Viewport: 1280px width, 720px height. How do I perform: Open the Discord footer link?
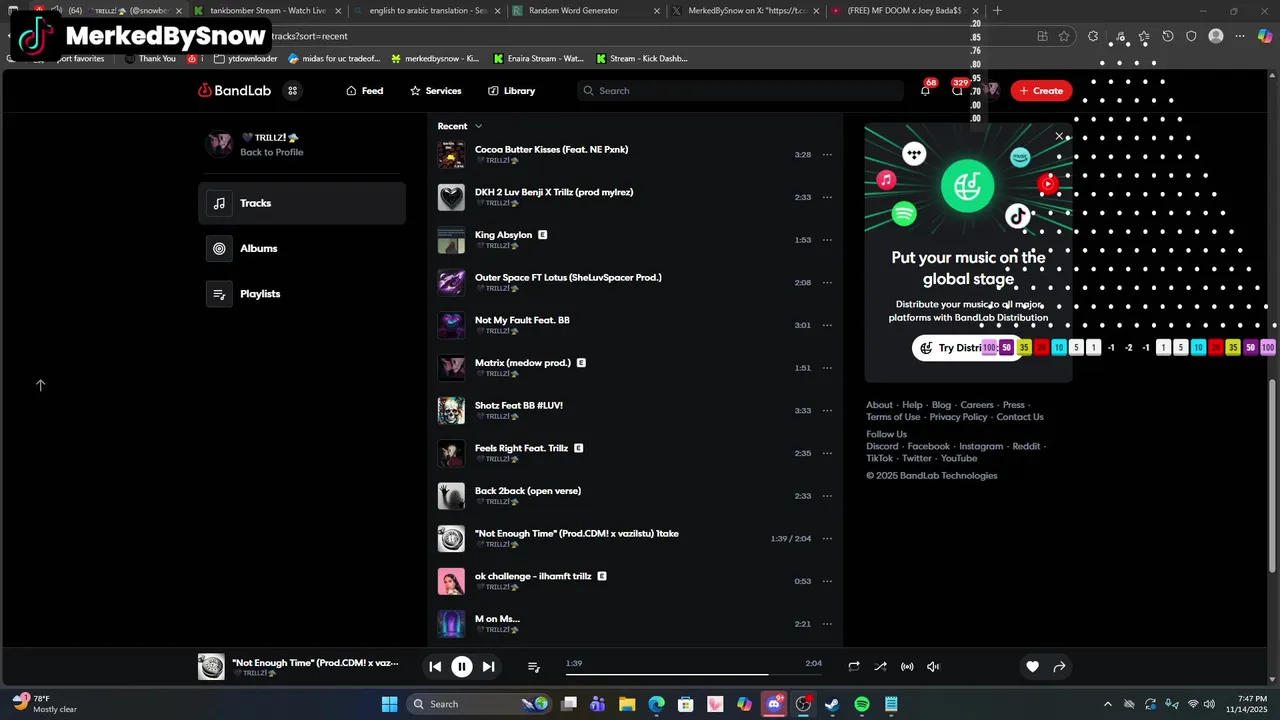tap(882, 446)
